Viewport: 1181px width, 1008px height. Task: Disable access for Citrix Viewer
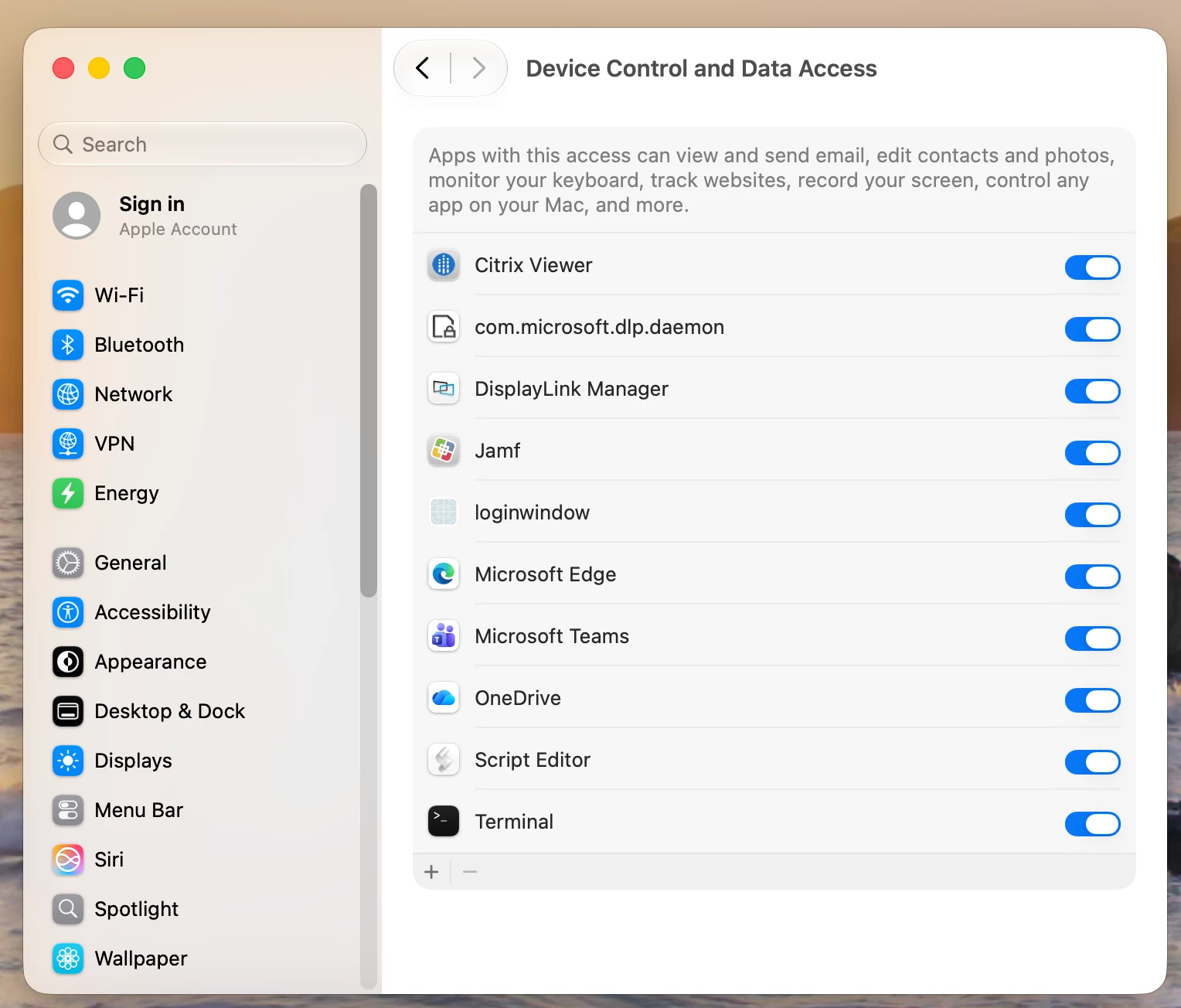[x=1092, y=267]
